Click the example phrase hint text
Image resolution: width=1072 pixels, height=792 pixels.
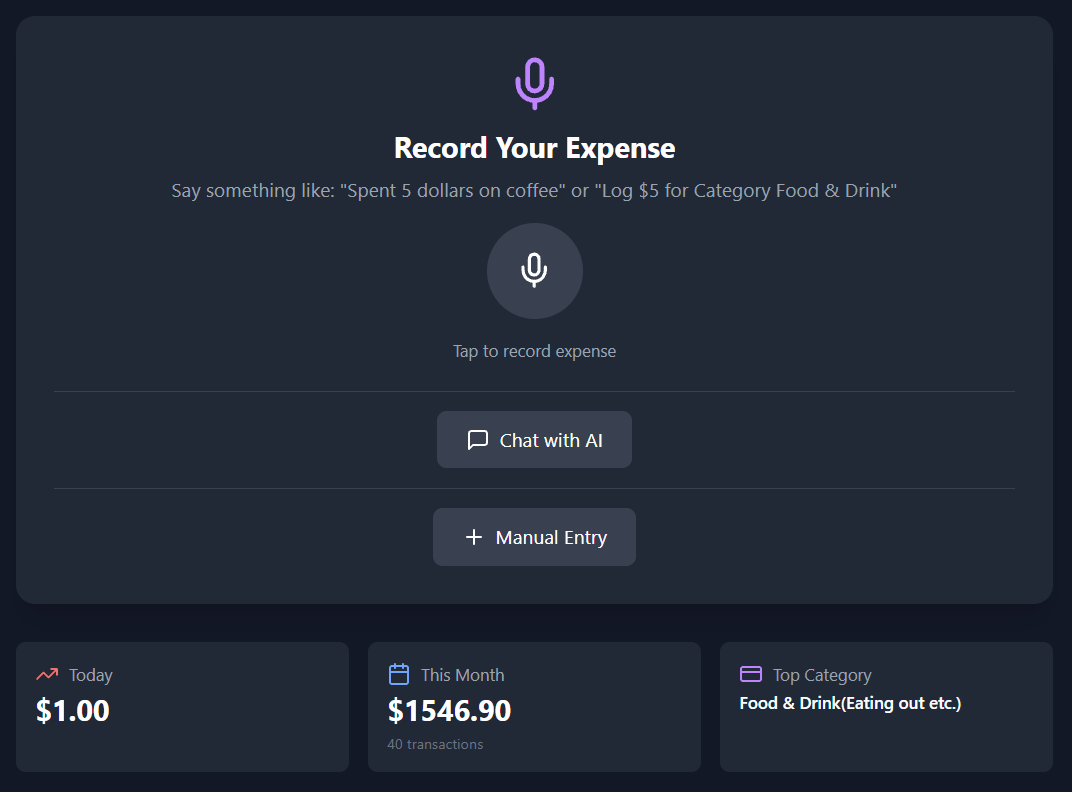click(x=534, y=190)
